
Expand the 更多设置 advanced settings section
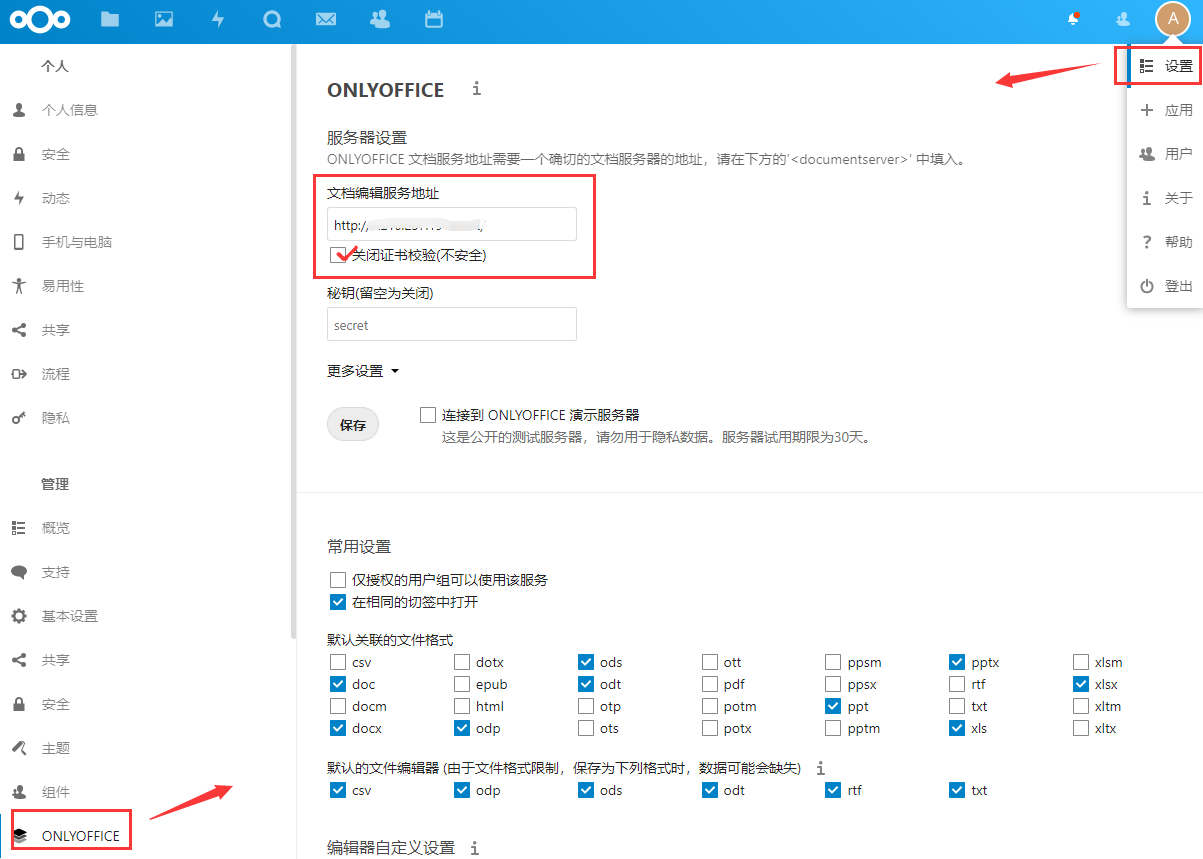pyautogui.click(x=363, y=371)
